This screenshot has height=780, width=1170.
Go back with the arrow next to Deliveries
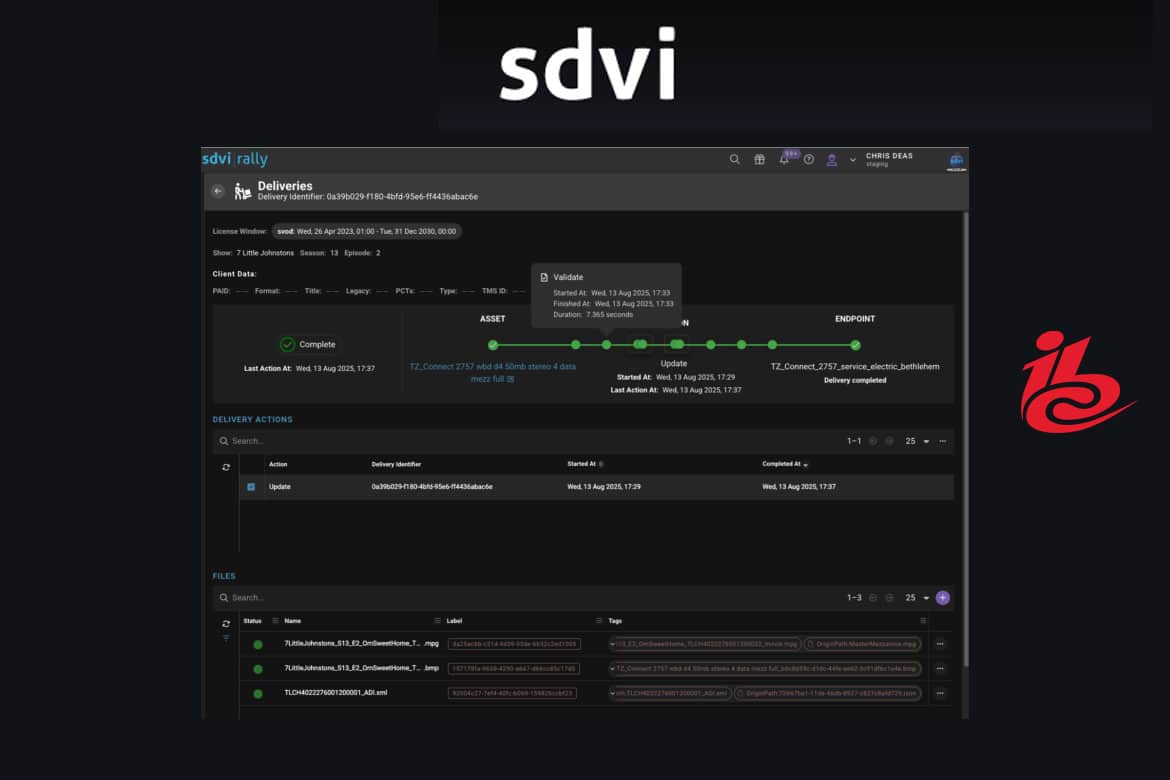tap(218, 191)
